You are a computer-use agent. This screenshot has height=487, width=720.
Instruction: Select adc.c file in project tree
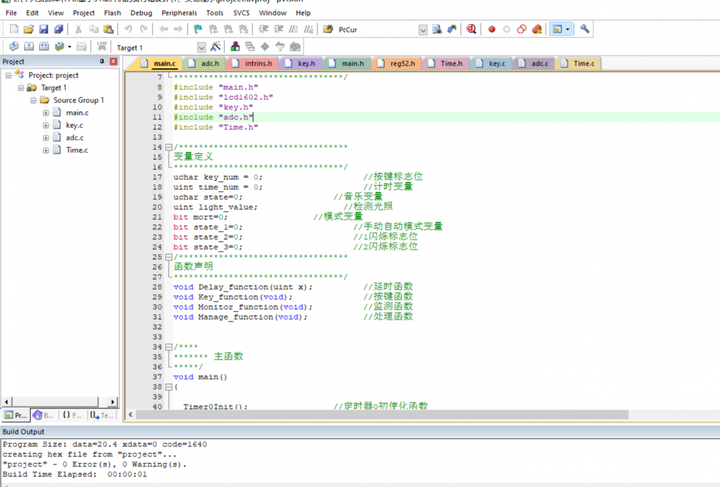point(74,138)
